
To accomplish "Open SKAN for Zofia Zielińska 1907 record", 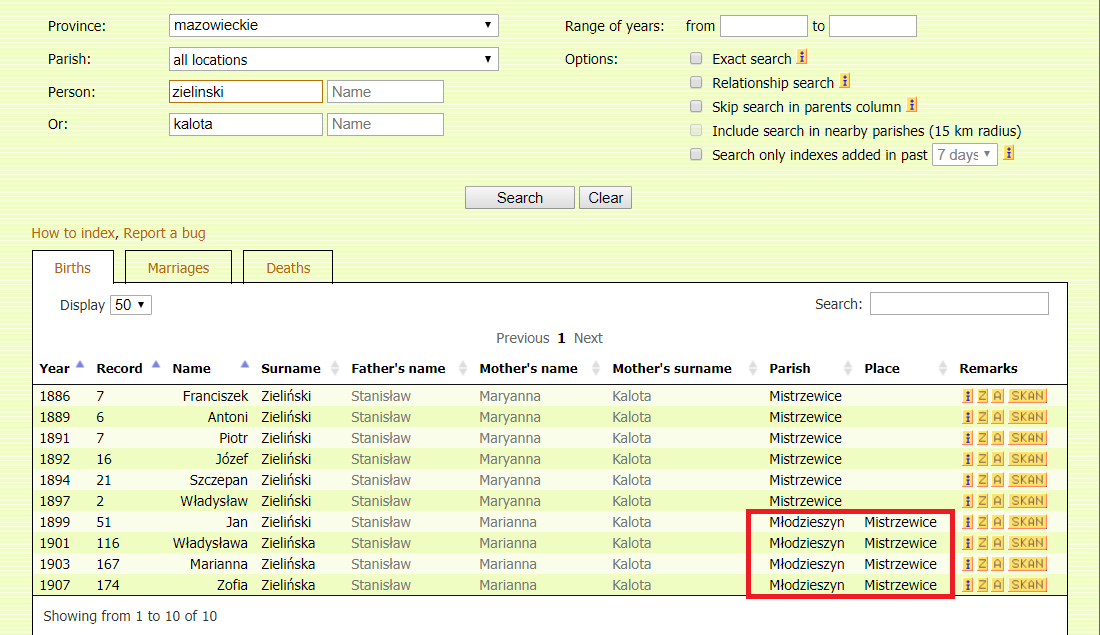I will [1027, 585].
